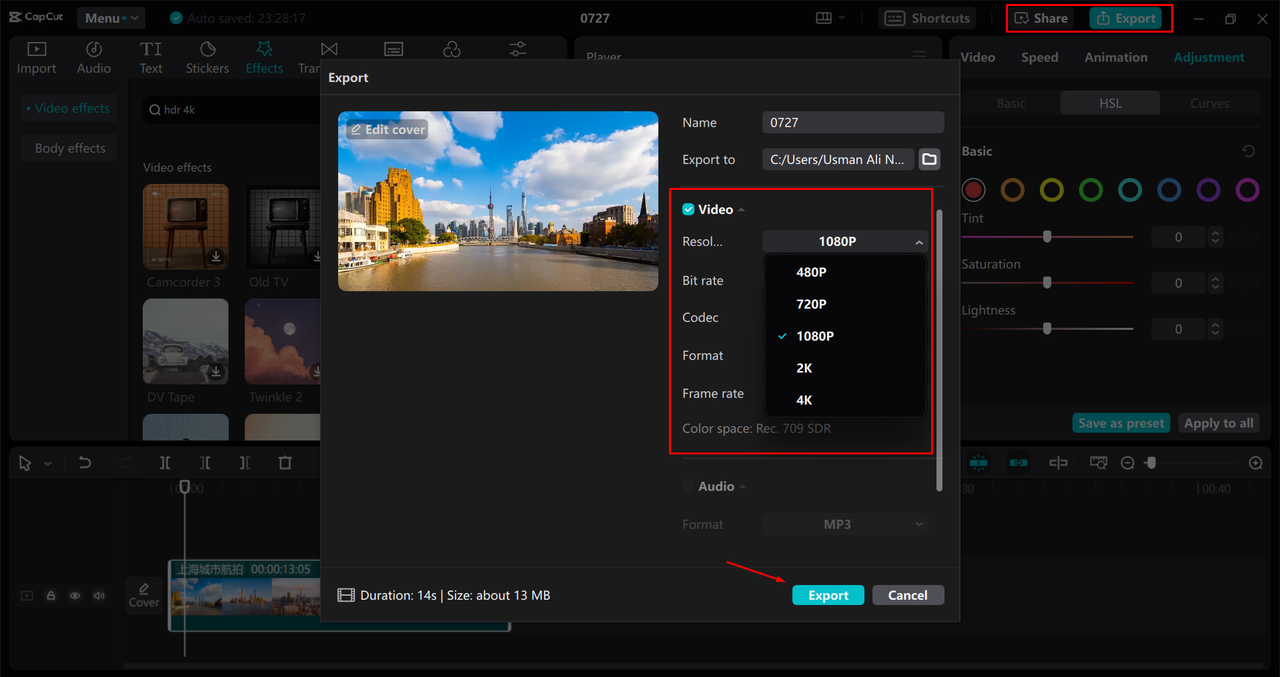
Task: Download the Camcorder 3 effect
Action: coord(216,257)
